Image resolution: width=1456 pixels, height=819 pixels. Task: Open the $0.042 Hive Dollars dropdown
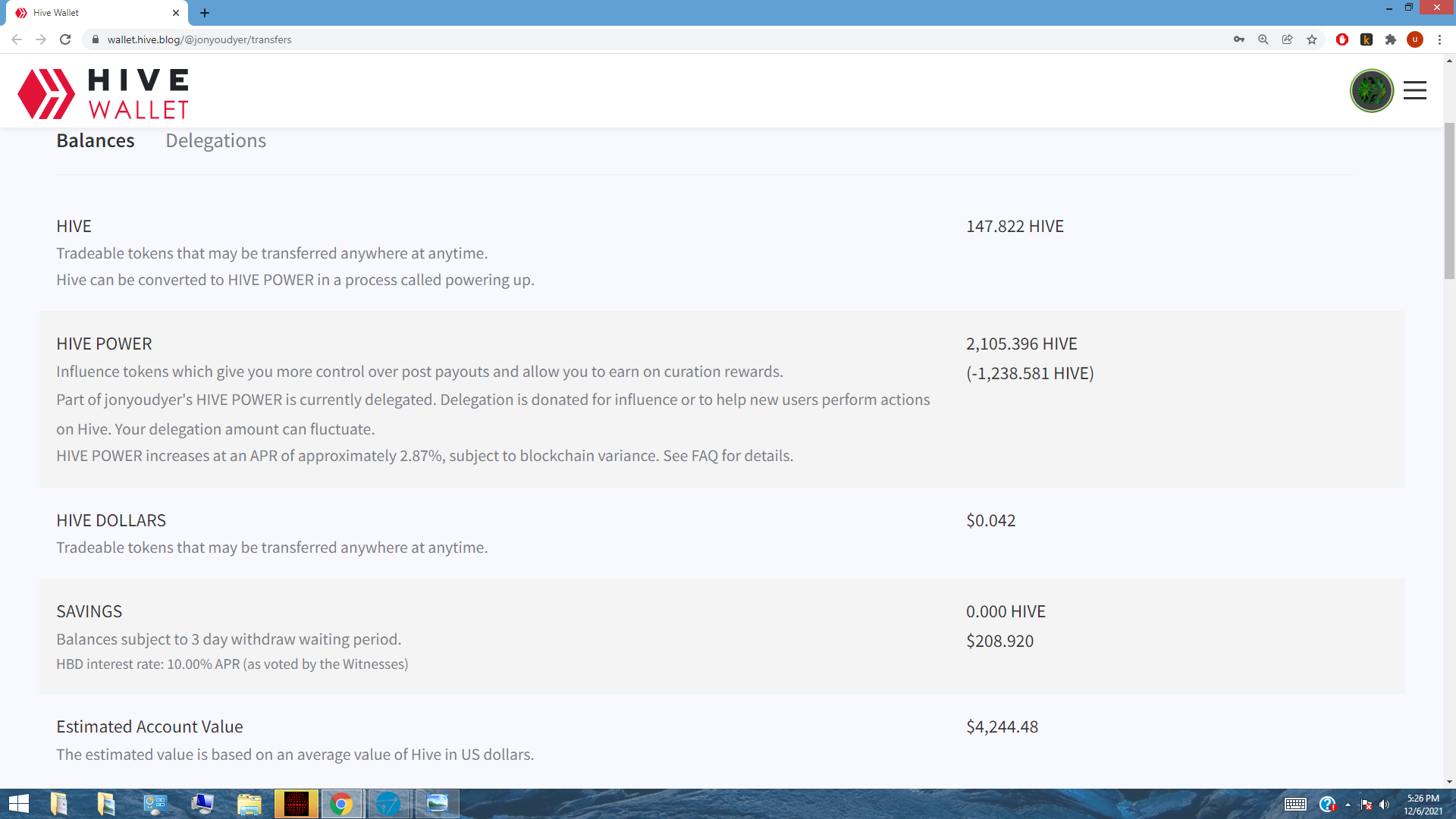tap(990, 521)
